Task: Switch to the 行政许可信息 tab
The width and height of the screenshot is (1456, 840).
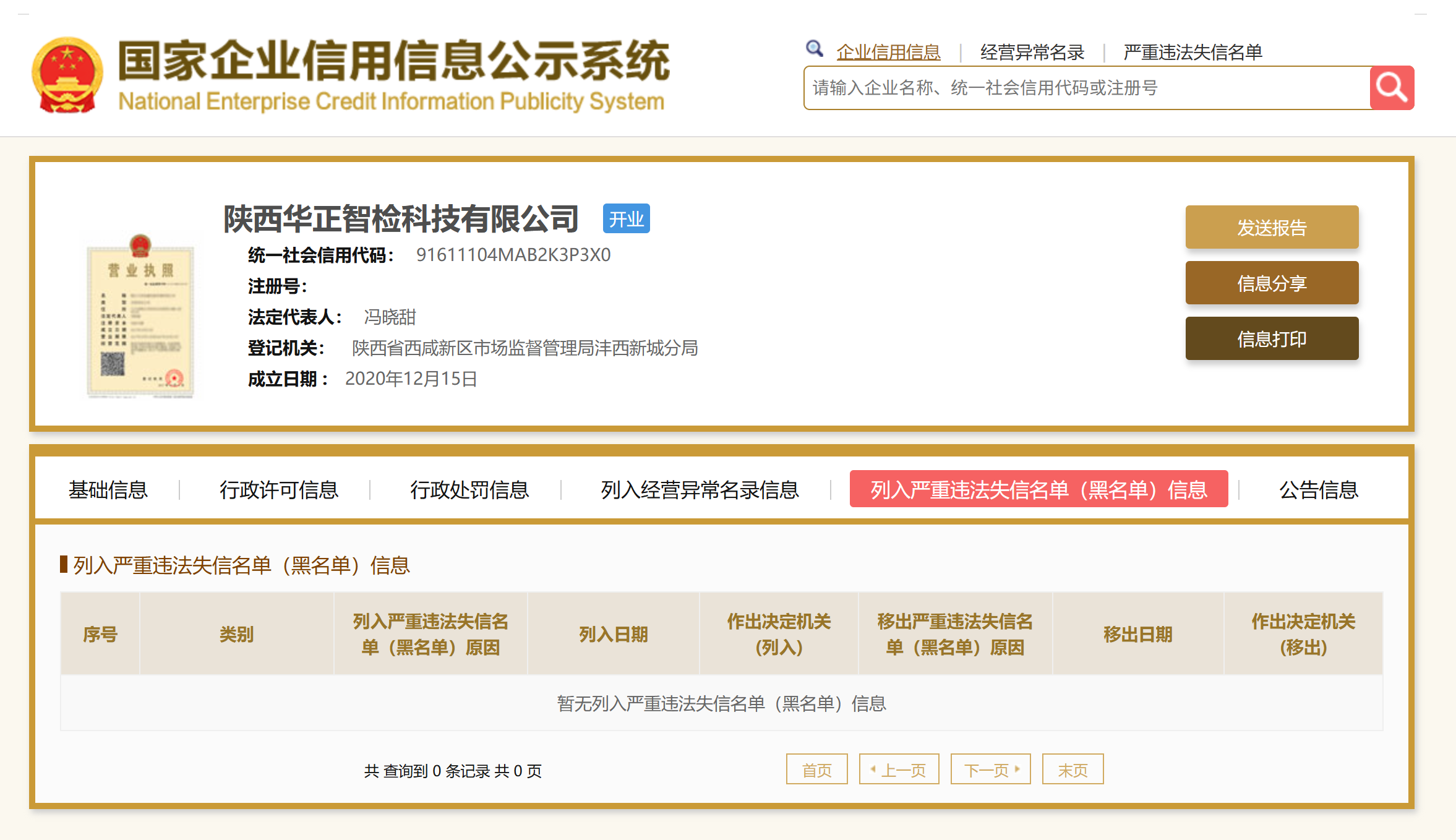Action: tap(279, 490)
